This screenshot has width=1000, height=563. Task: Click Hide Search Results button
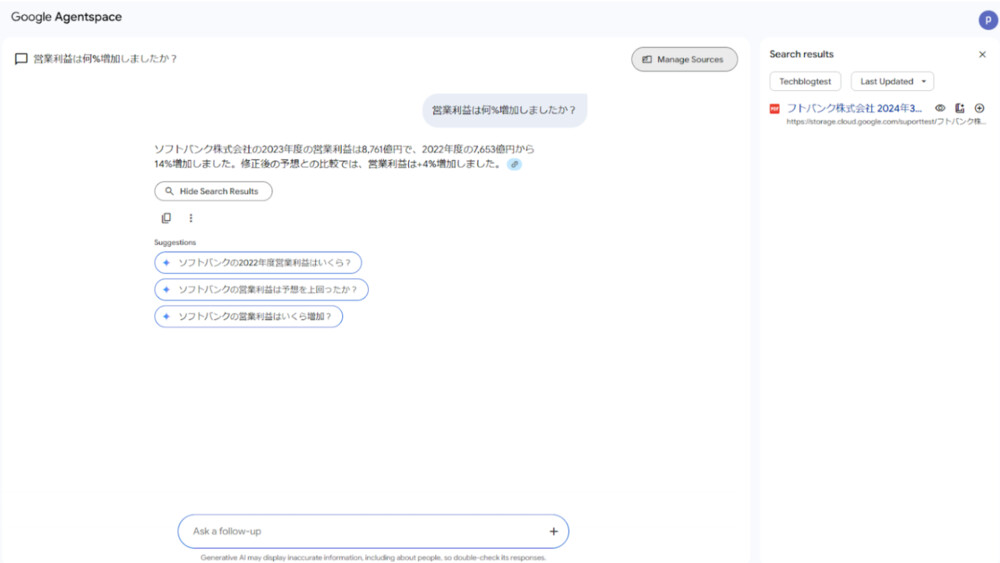tap(213, 191)
